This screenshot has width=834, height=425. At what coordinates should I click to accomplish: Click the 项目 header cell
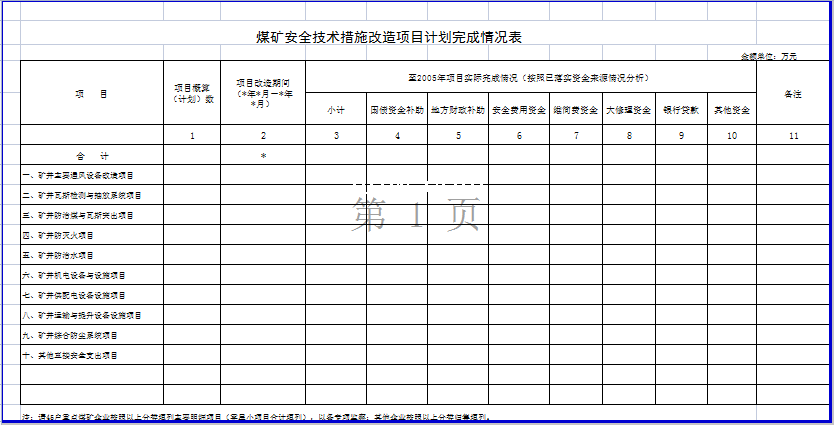(x=91, y=93)
